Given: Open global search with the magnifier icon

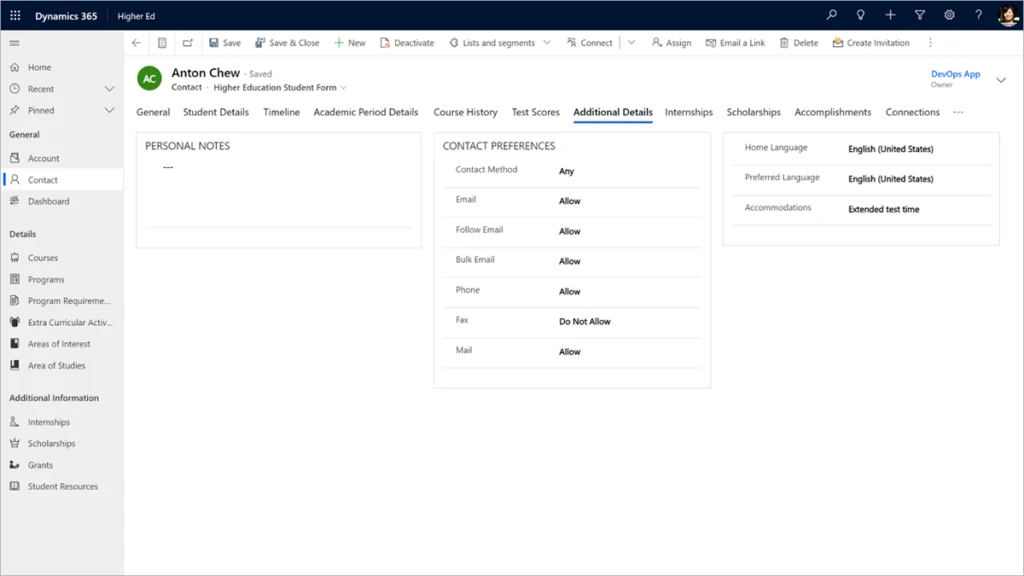Looking at the screenshot, I should [832, 15].
